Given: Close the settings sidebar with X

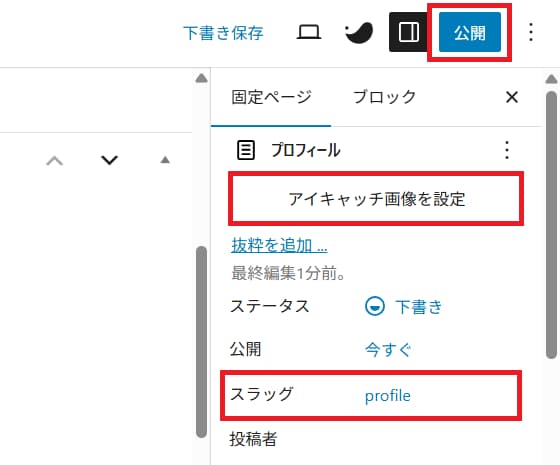Looking at the screenshot, I should [512, 97].
